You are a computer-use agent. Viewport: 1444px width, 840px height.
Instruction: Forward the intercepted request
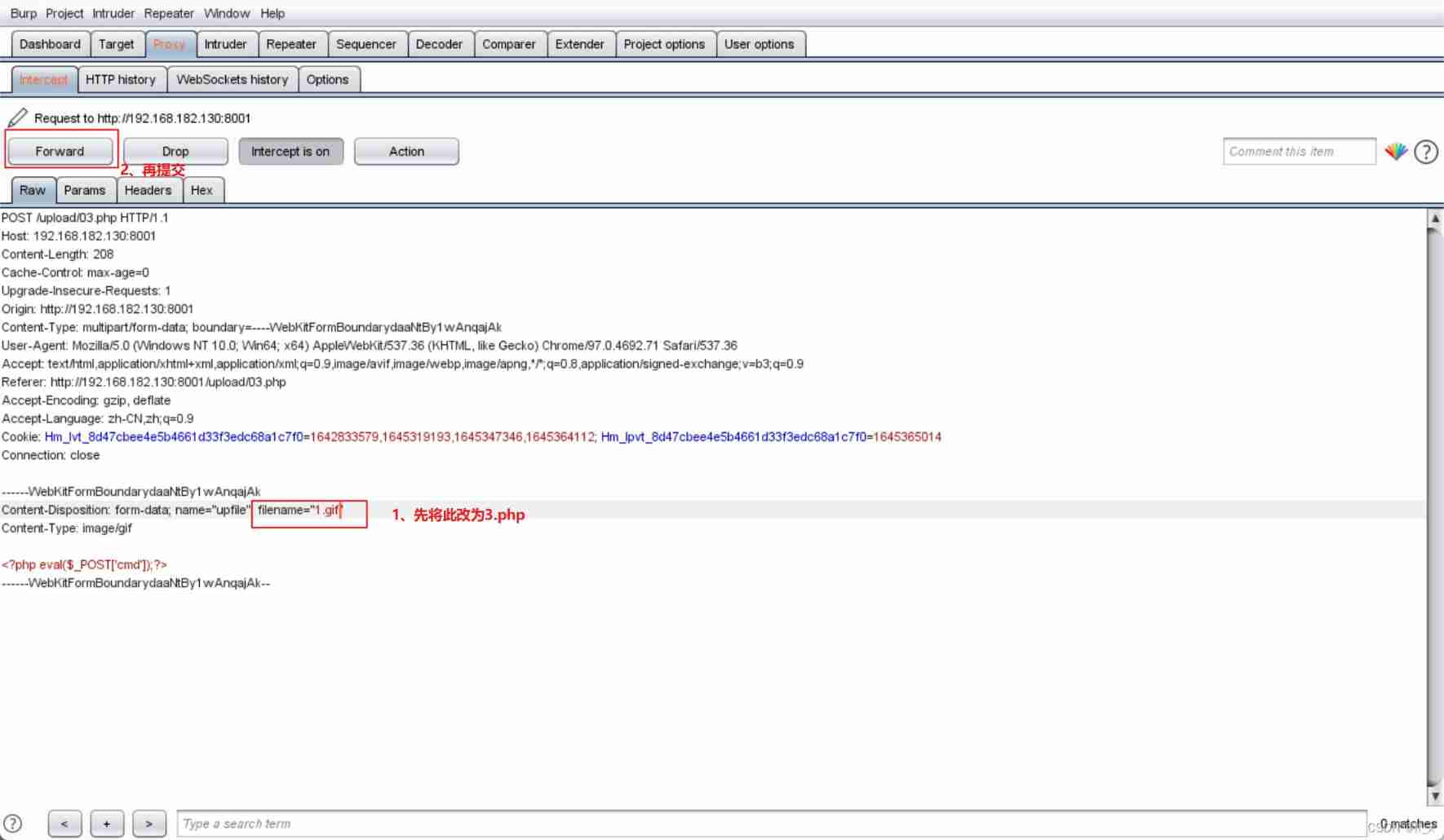pyautogui.click(x=60, y=152)
